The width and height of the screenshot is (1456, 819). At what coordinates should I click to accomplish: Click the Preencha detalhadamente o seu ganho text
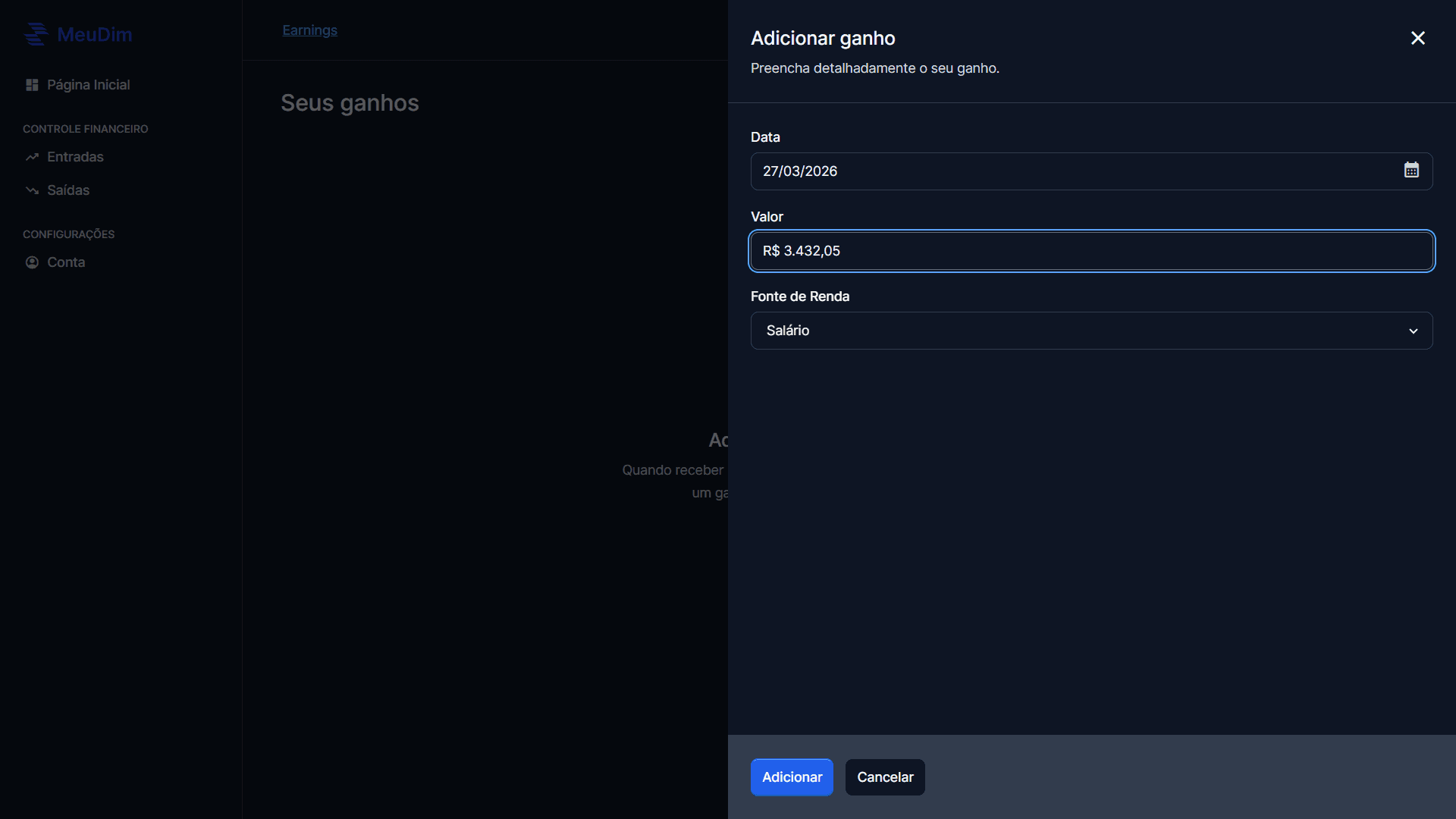coord(875,68)
